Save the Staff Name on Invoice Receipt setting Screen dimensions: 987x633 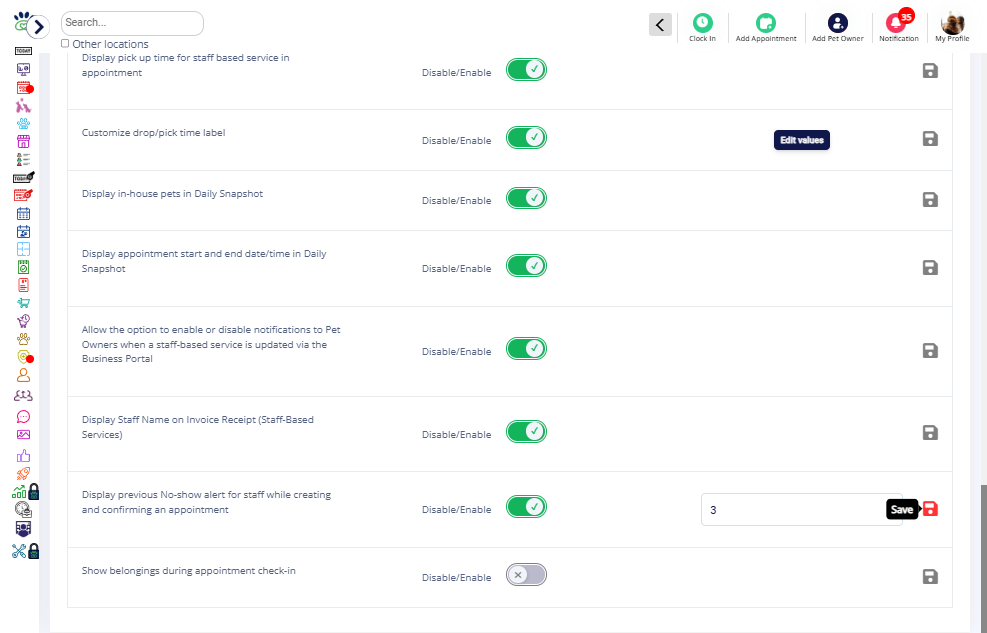click(930, 432)
